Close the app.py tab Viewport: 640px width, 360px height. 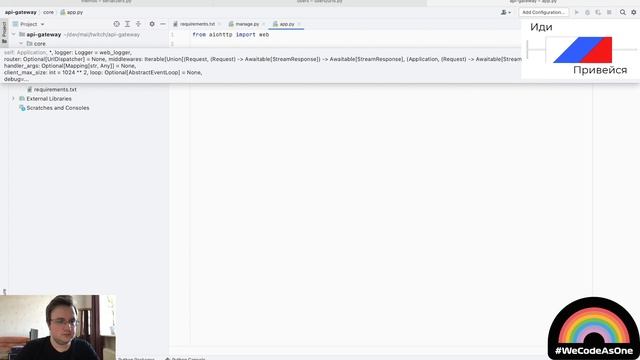pyautogui.click(x=299, y=24)
